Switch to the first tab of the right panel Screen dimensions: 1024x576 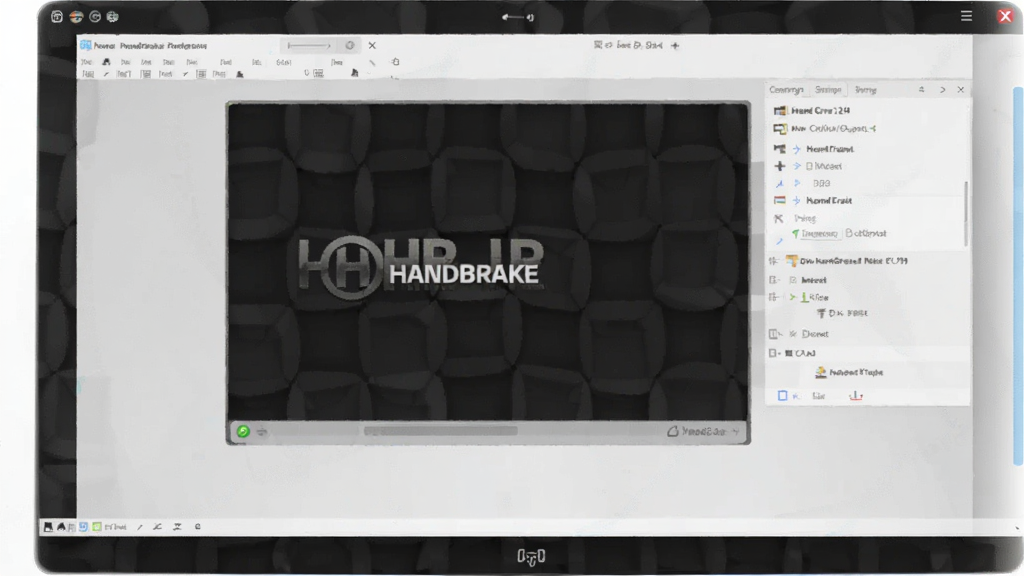tap(786, 89)
